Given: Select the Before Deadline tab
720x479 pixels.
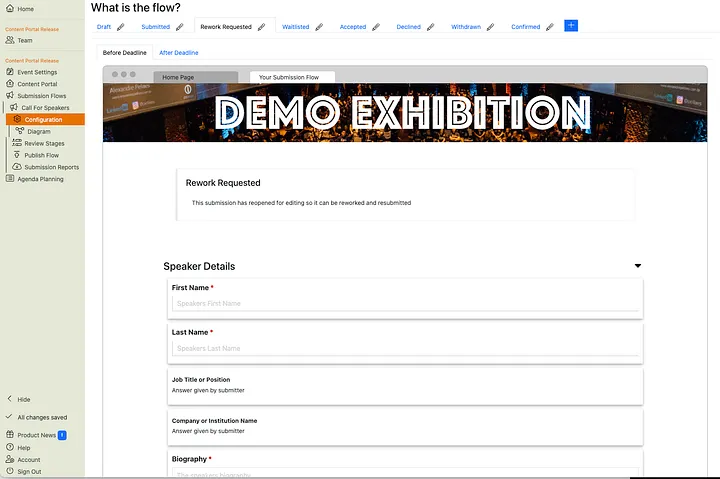Looking at the screenshot, I should coord(124,53).
